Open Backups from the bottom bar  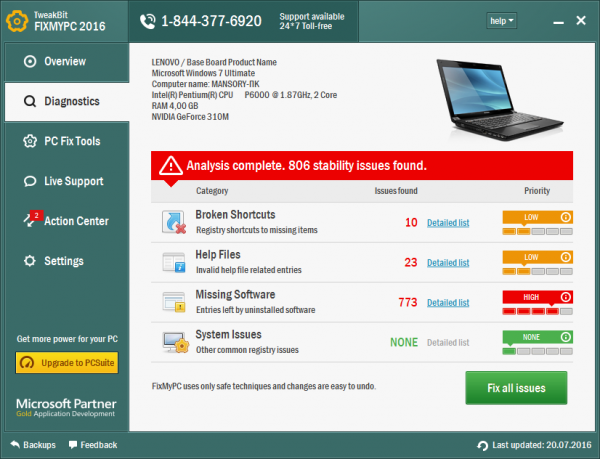33,445
